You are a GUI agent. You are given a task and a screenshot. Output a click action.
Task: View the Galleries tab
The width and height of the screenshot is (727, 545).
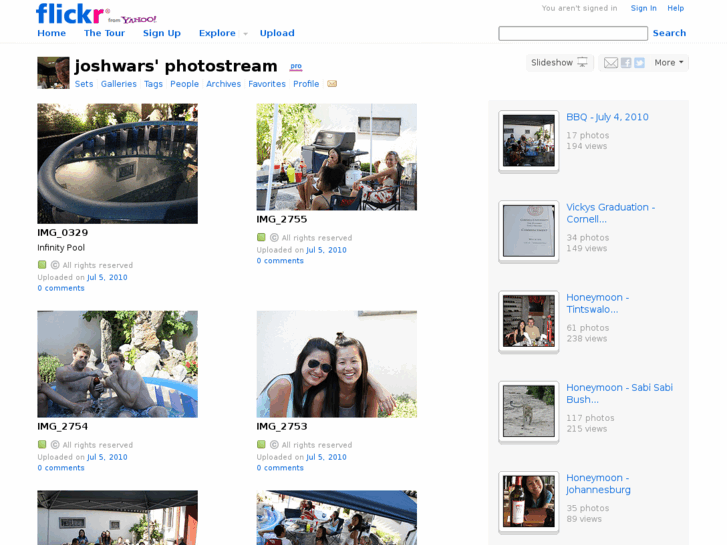tap(119, 84)
